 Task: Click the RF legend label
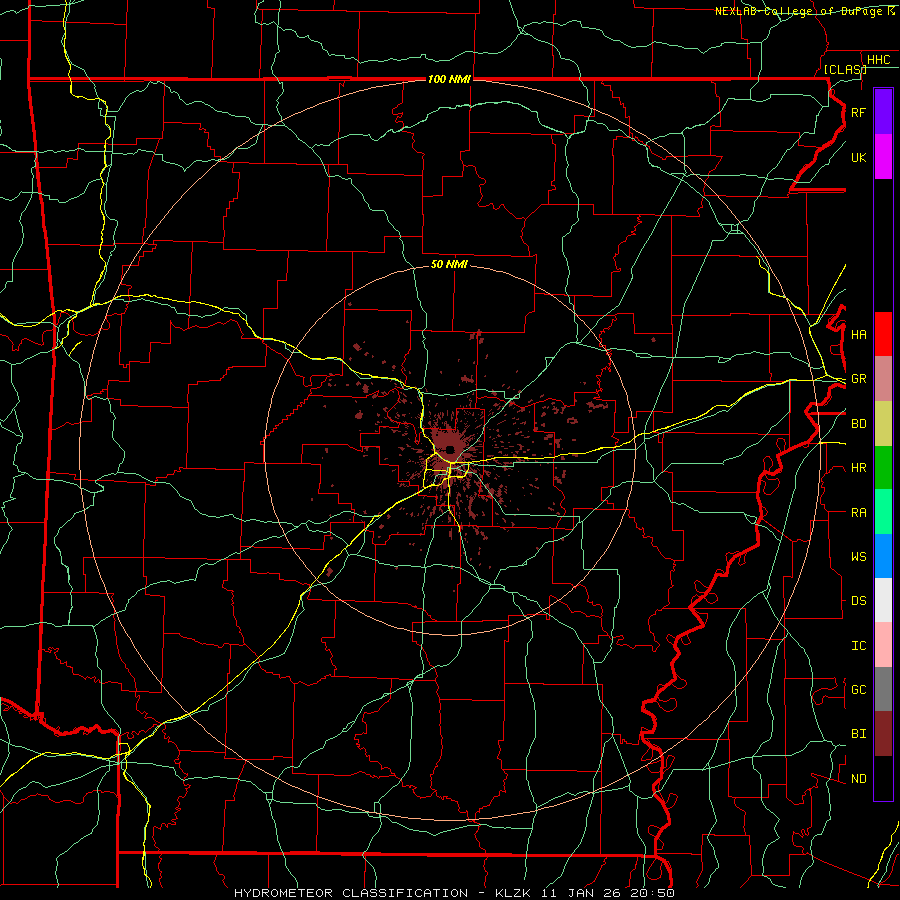click(859, 113)
